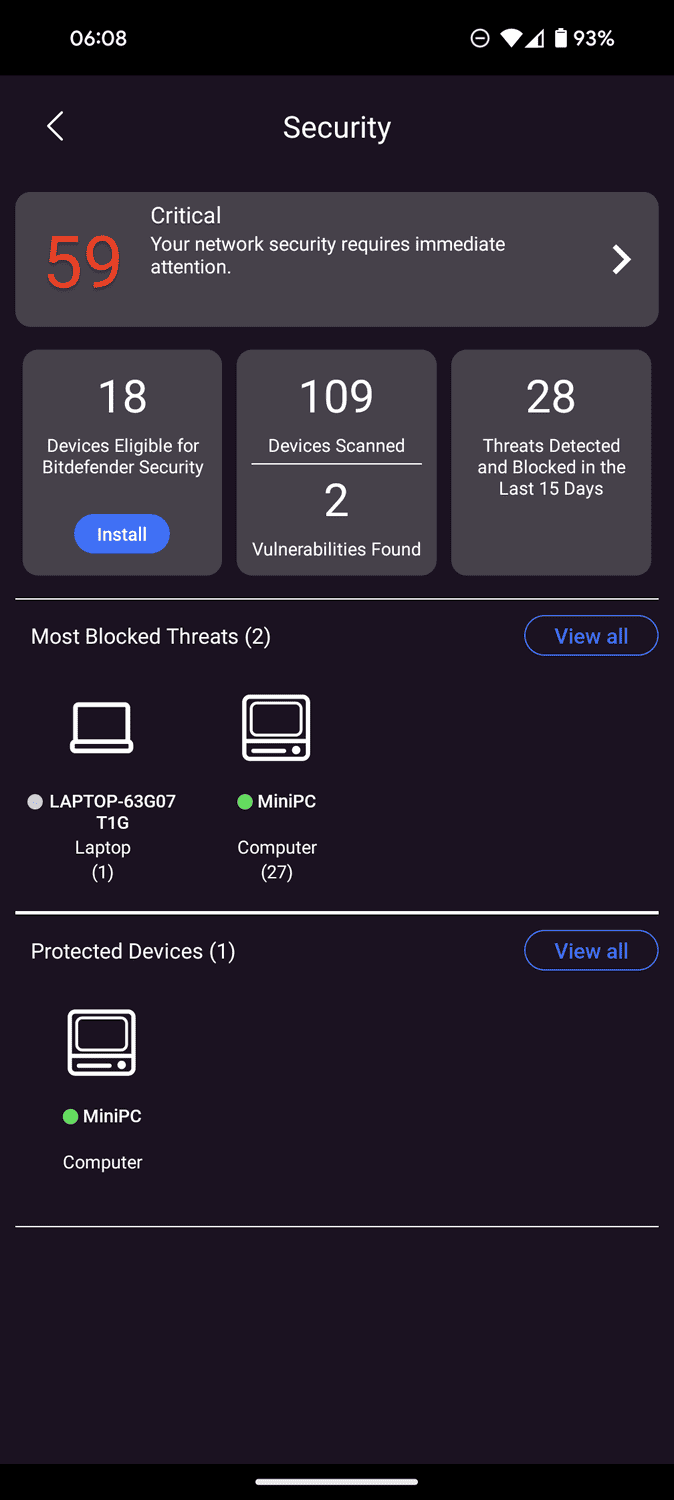Tap the LAPTOP-63G07T1G device name
Image resolution: width=674 pixels, height=1500 pixels.
coord(112,811)
